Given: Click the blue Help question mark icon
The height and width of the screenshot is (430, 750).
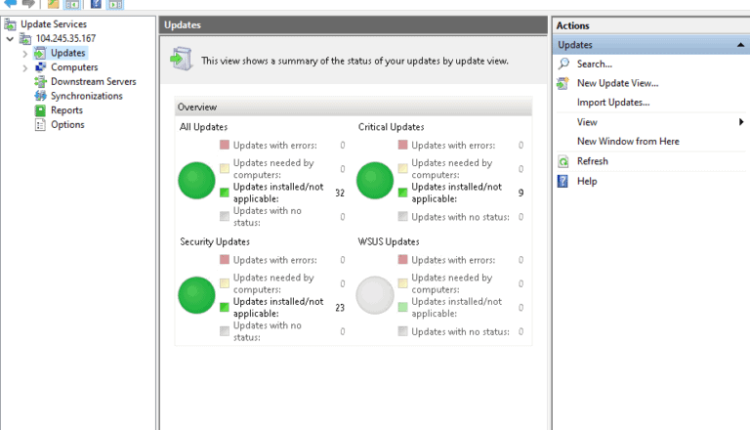Looking at the screenshot, I should point(564,181).
